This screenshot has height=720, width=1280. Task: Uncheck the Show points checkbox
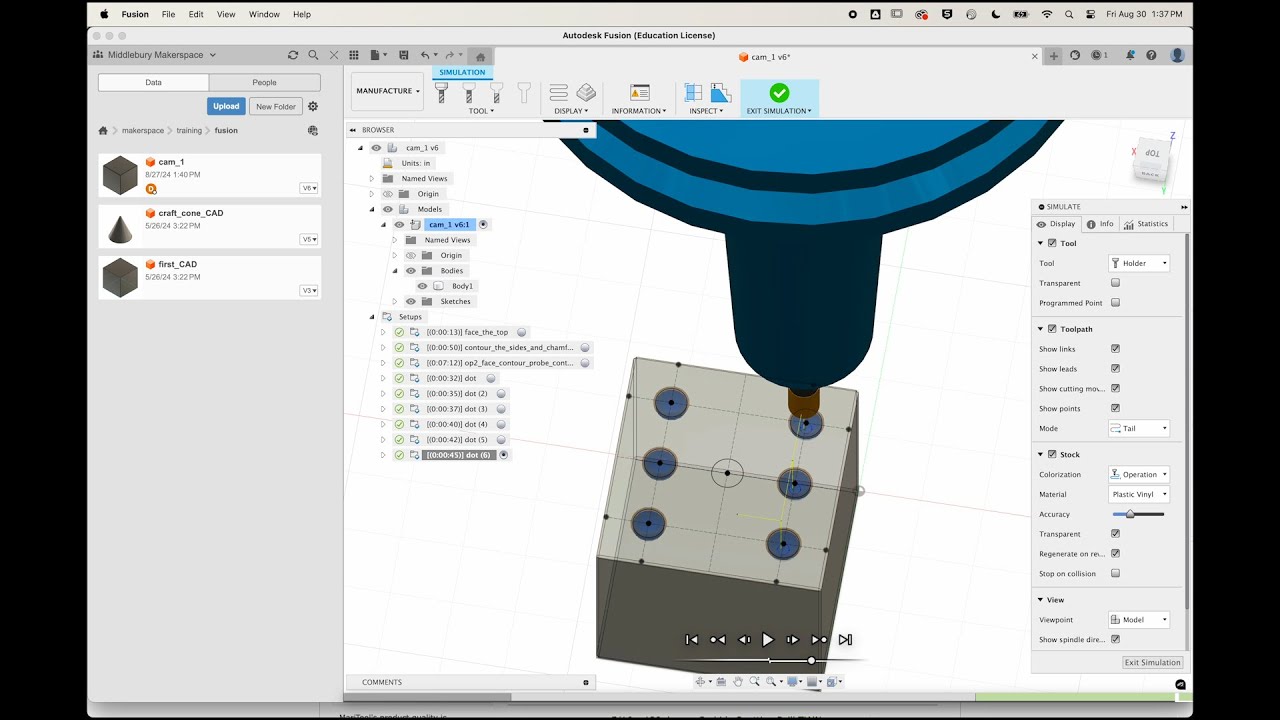[1115, 408]
